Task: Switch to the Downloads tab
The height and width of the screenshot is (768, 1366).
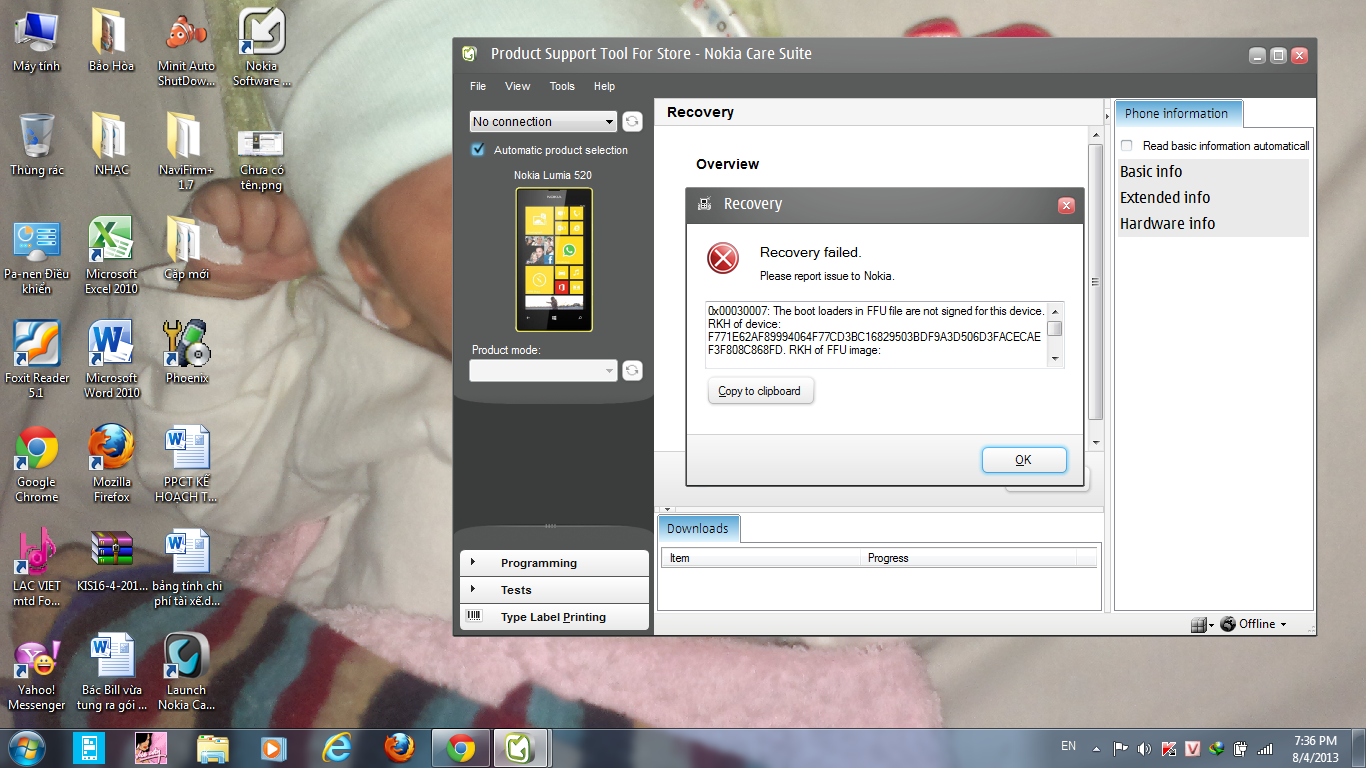Action: pyautogui.click(x=698, y=529)
